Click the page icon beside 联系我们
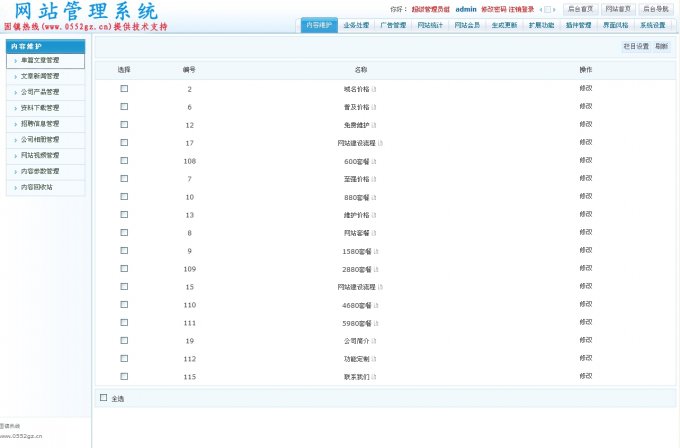This screenshot has width=680, height=448. 374,377
